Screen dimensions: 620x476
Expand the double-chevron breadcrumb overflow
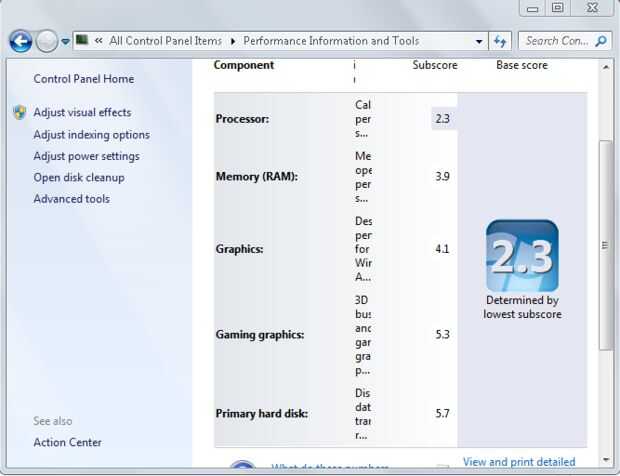98,40
